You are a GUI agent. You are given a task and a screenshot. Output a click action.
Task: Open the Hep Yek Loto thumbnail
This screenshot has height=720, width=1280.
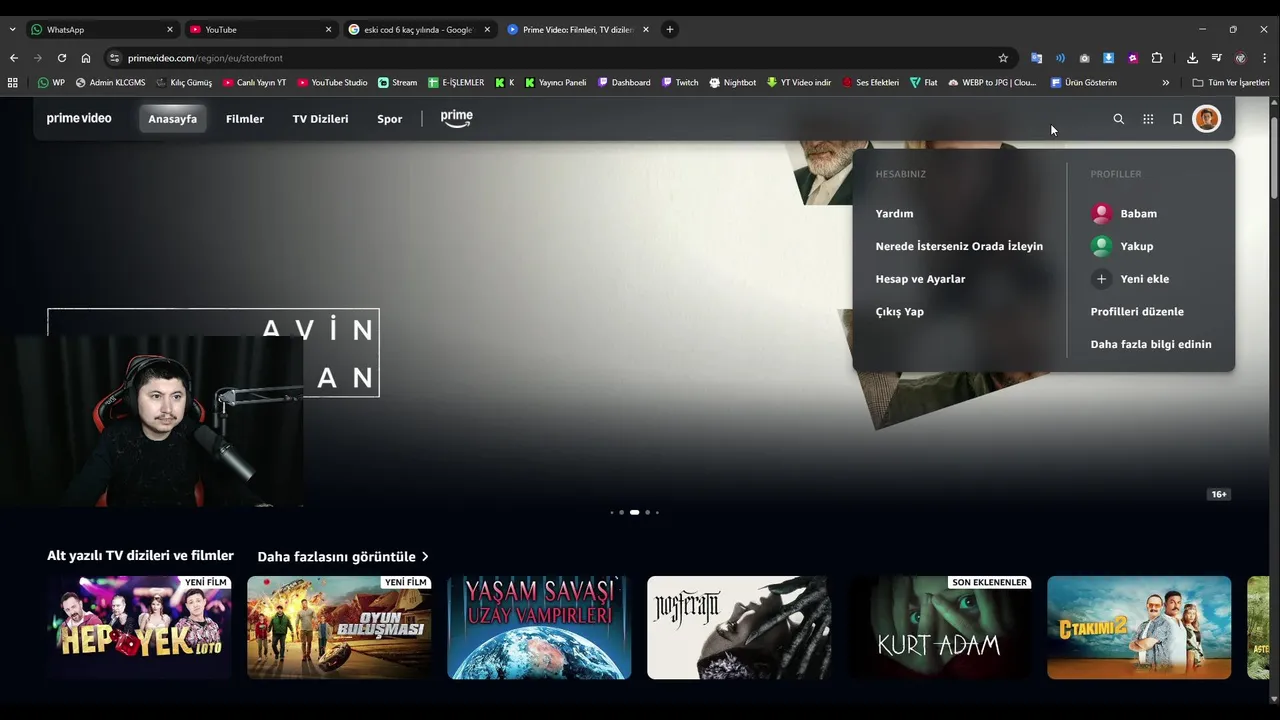(139, 627)
